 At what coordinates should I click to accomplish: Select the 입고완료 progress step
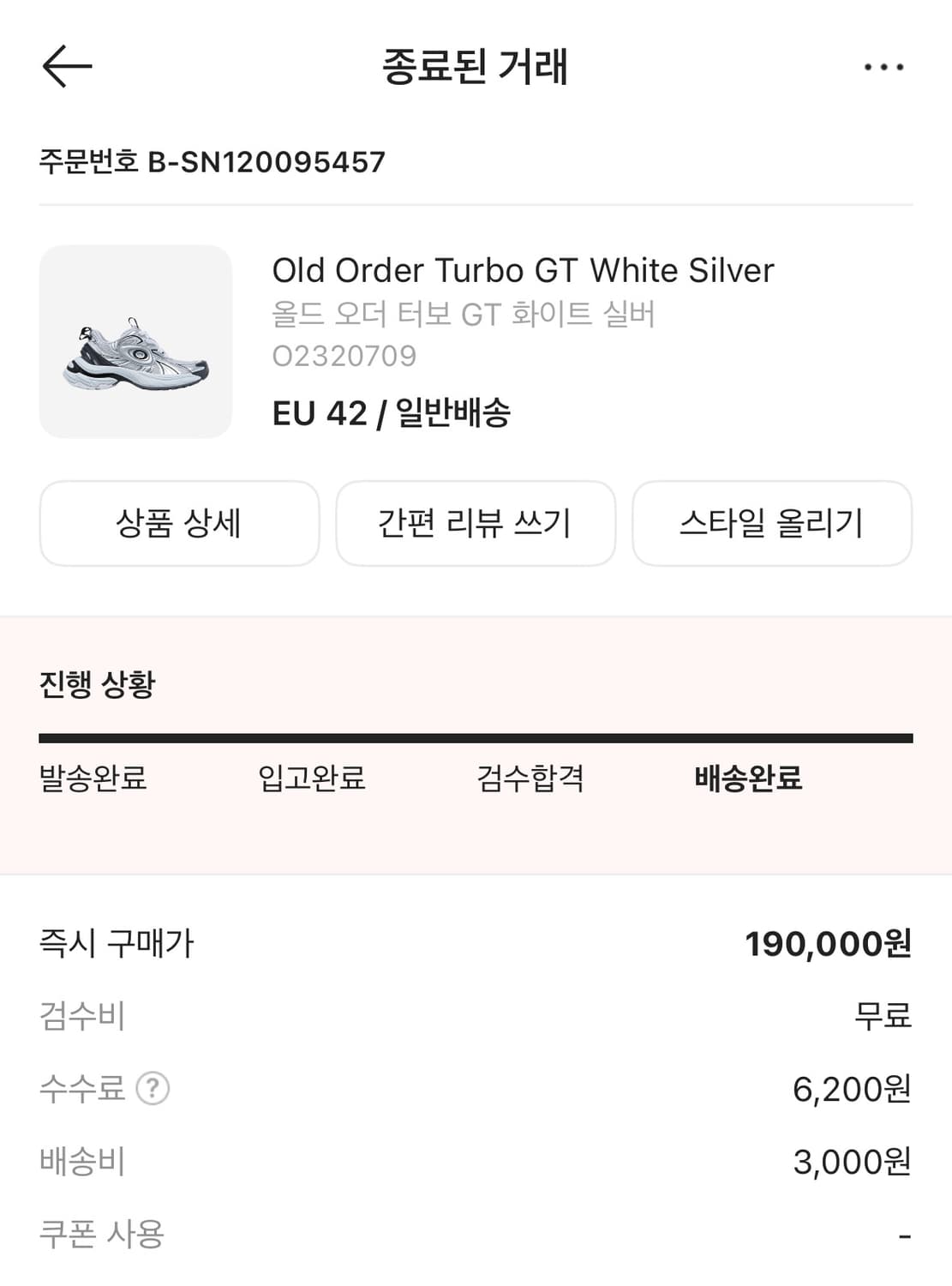312,778
